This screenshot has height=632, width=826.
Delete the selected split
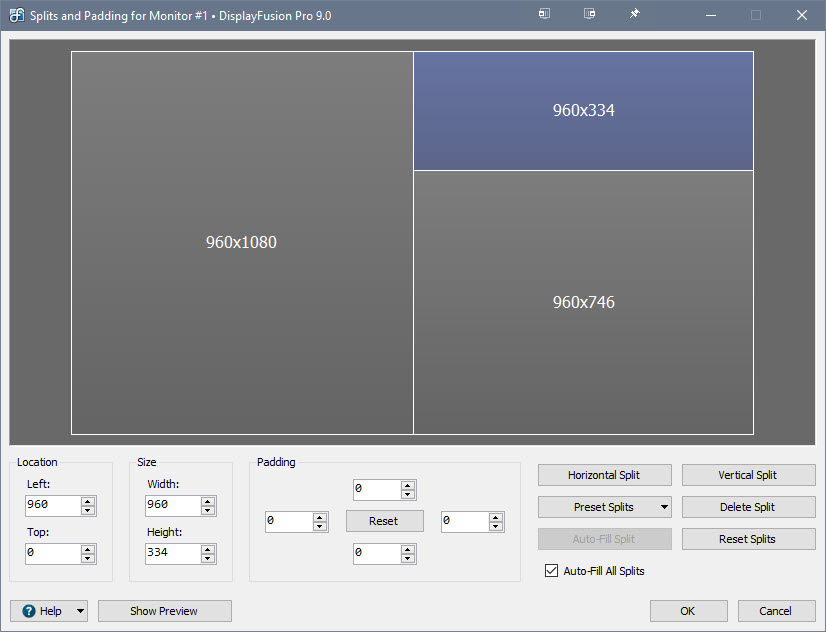coord(748,507)
